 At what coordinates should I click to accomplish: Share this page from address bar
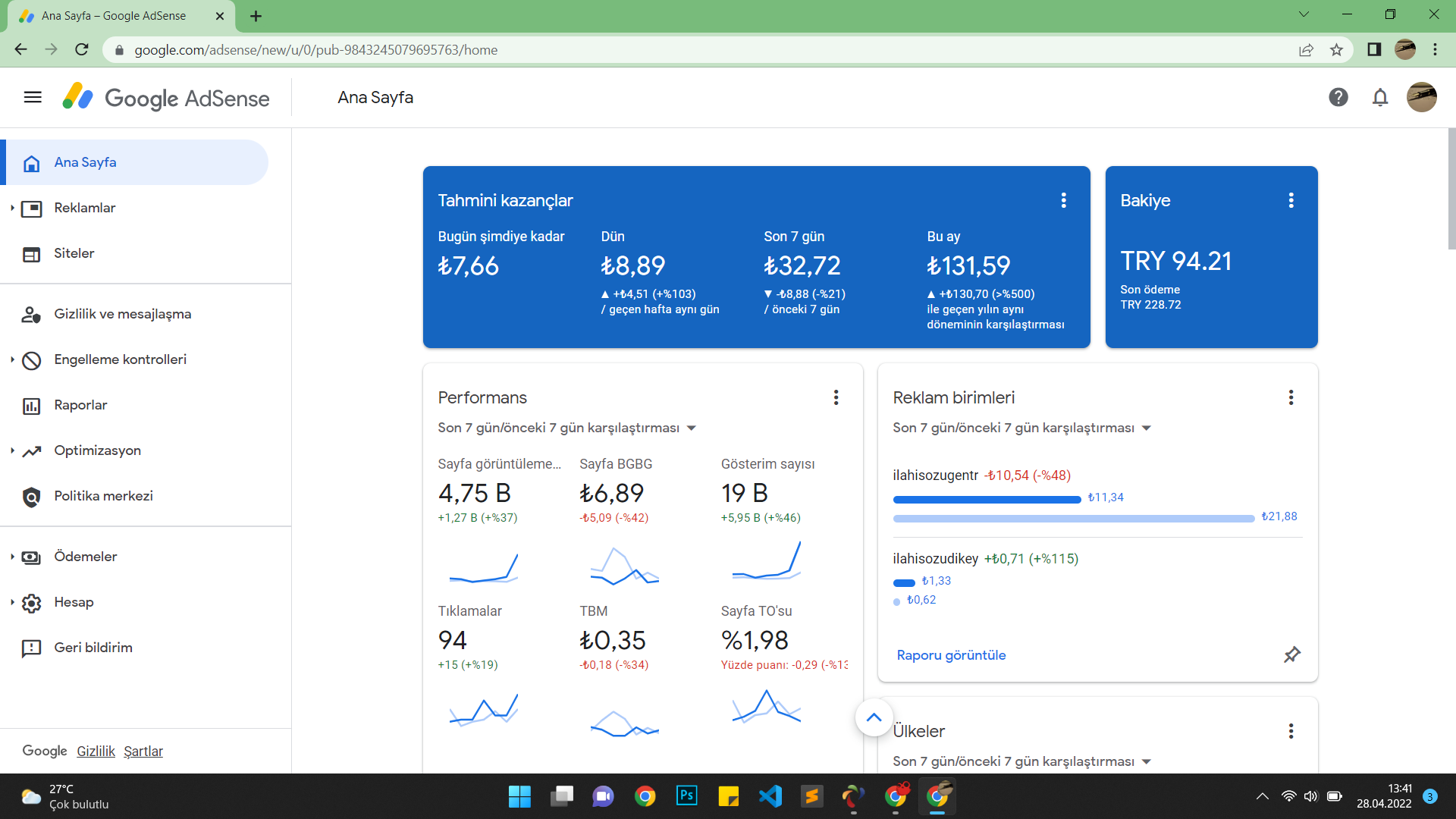(x=1306, y=50)
